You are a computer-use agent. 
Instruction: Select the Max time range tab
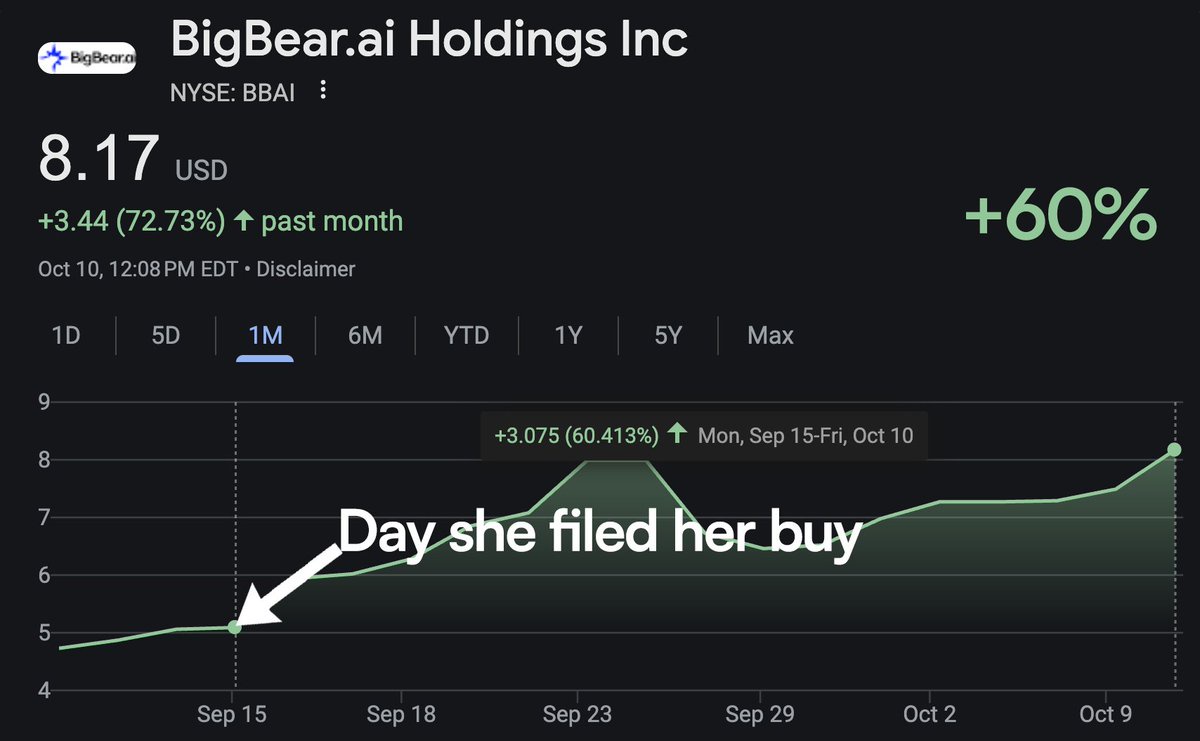[770, 335]
